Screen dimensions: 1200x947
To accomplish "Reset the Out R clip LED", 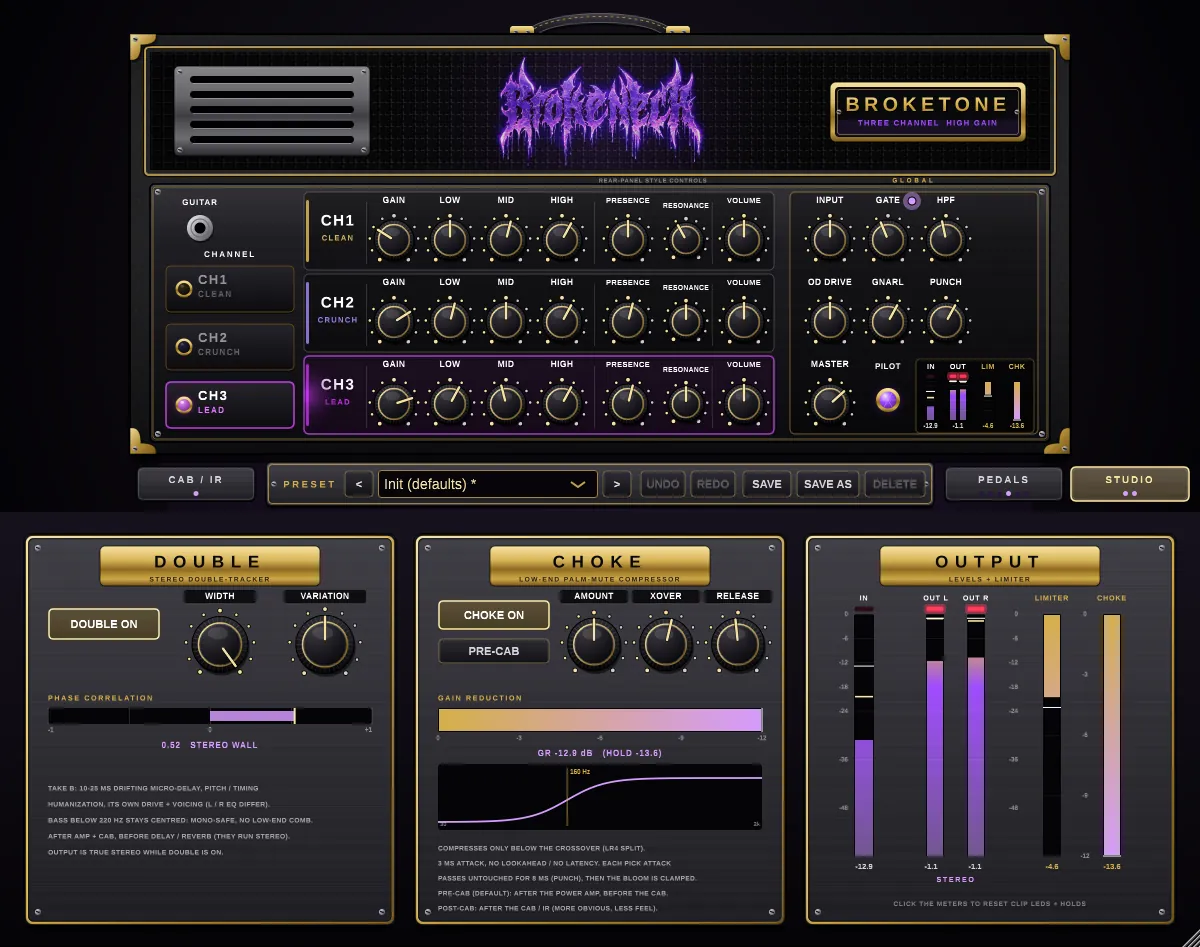I will click(976, 609).
